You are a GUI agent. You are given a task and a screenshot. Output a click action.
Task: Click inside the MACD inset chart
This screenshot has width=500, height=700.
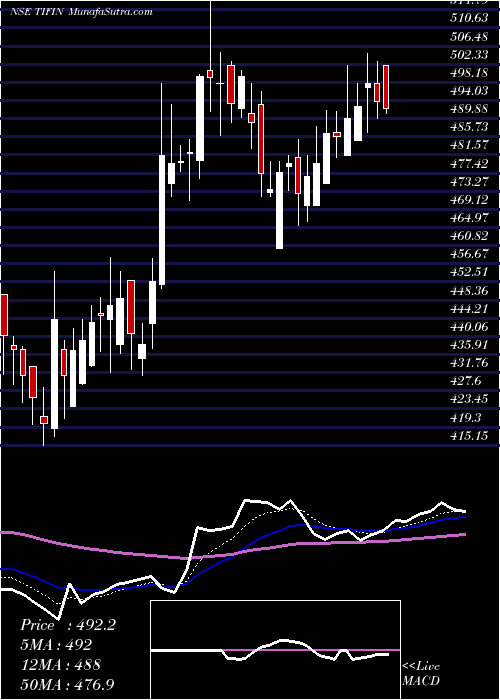(x=275, y=650)
